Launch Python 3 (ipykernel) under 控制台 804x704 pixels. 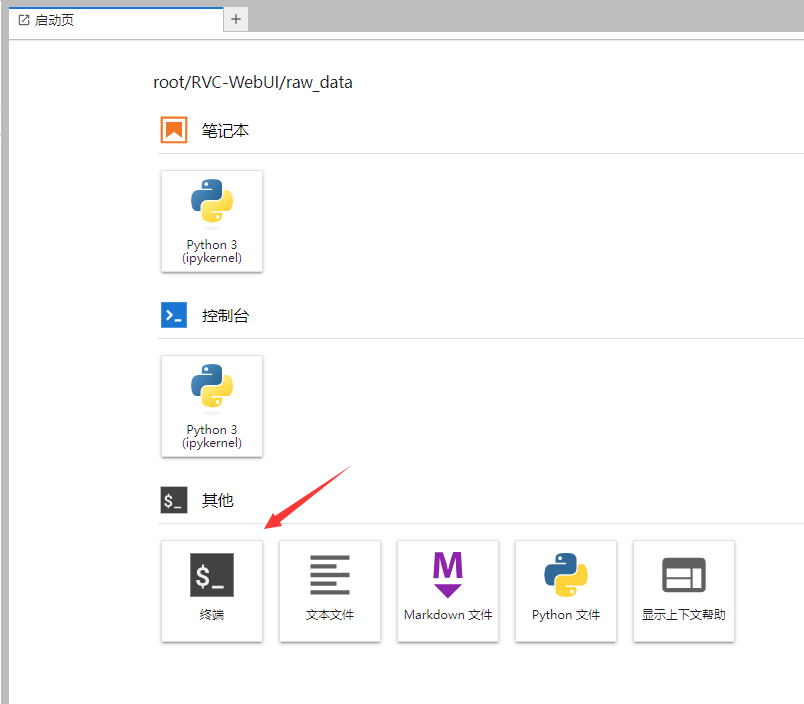pos(212,406)
